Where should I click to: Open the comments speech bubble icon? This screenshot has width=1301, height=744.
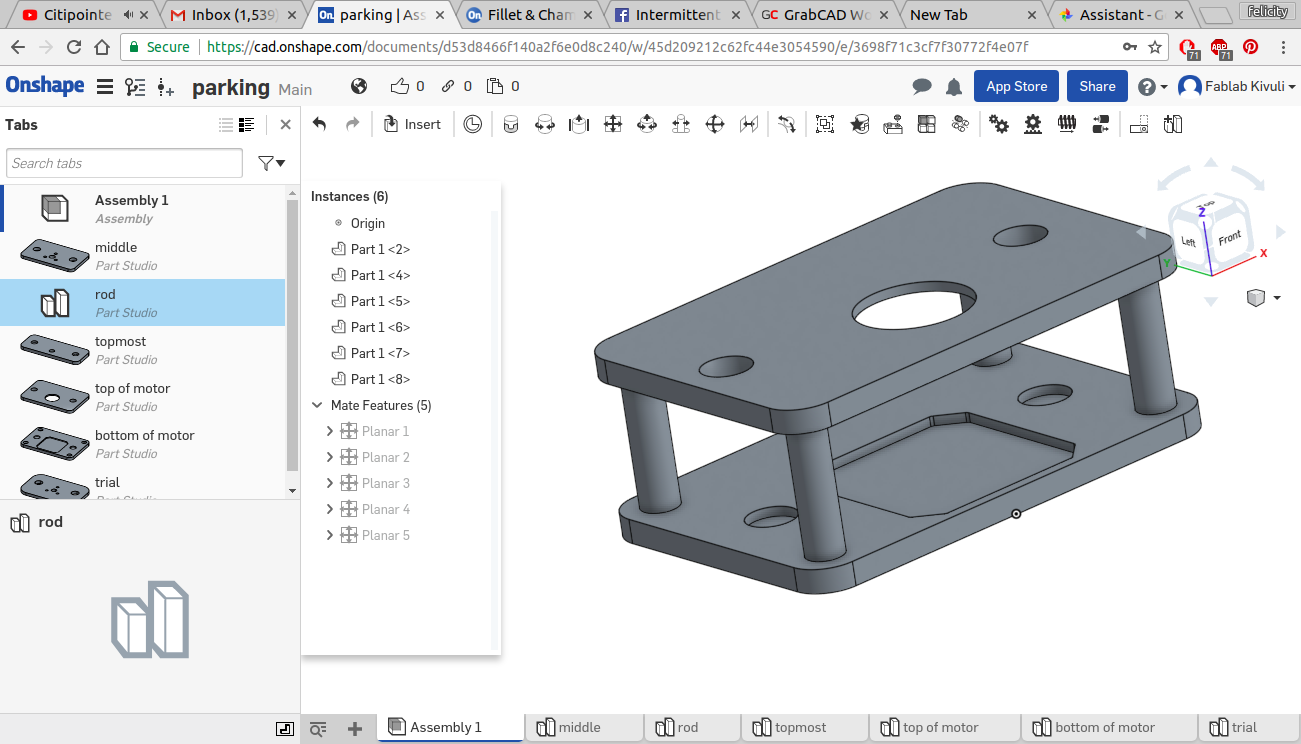pos(922,87)
